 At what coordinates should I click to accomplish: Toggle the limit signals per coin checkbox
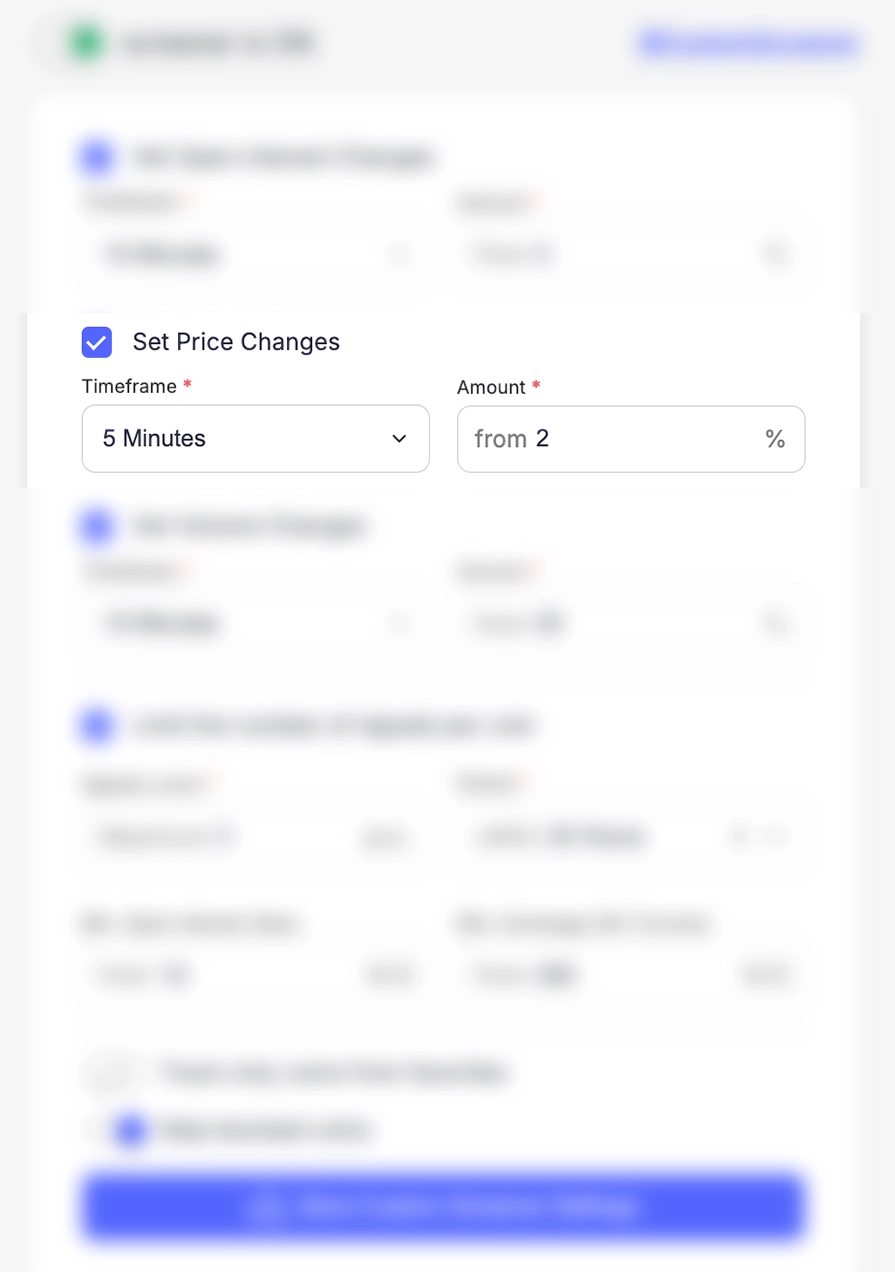(97, 725)
